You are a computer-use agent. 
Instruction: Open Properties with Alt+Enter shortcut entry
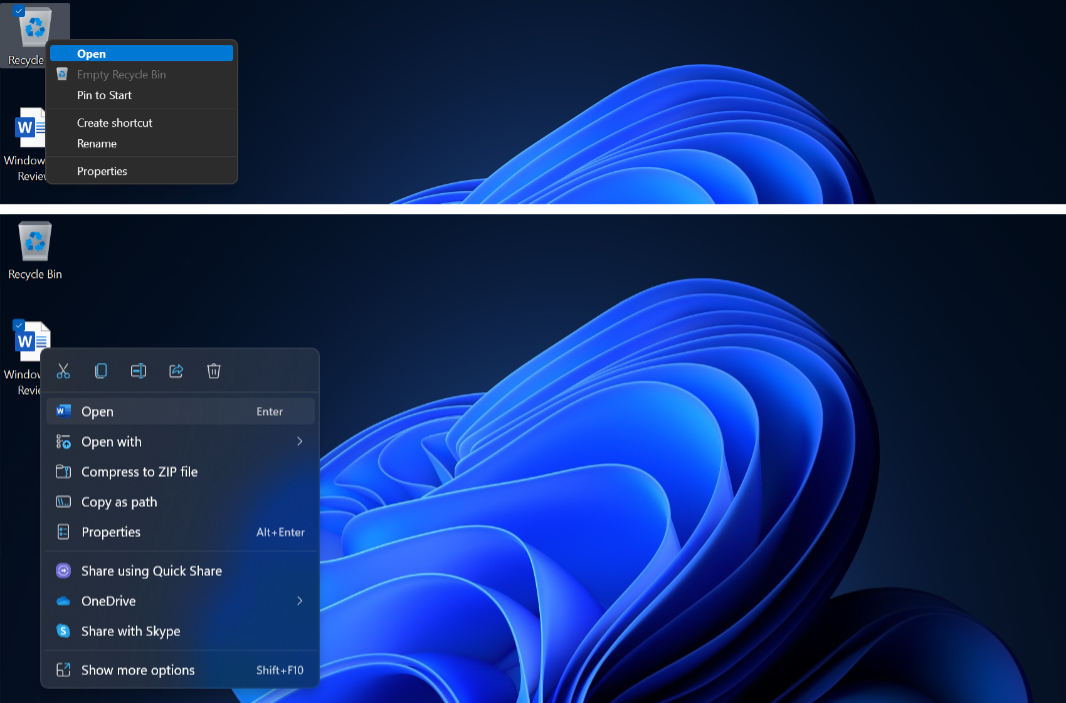tap(180, 532)
